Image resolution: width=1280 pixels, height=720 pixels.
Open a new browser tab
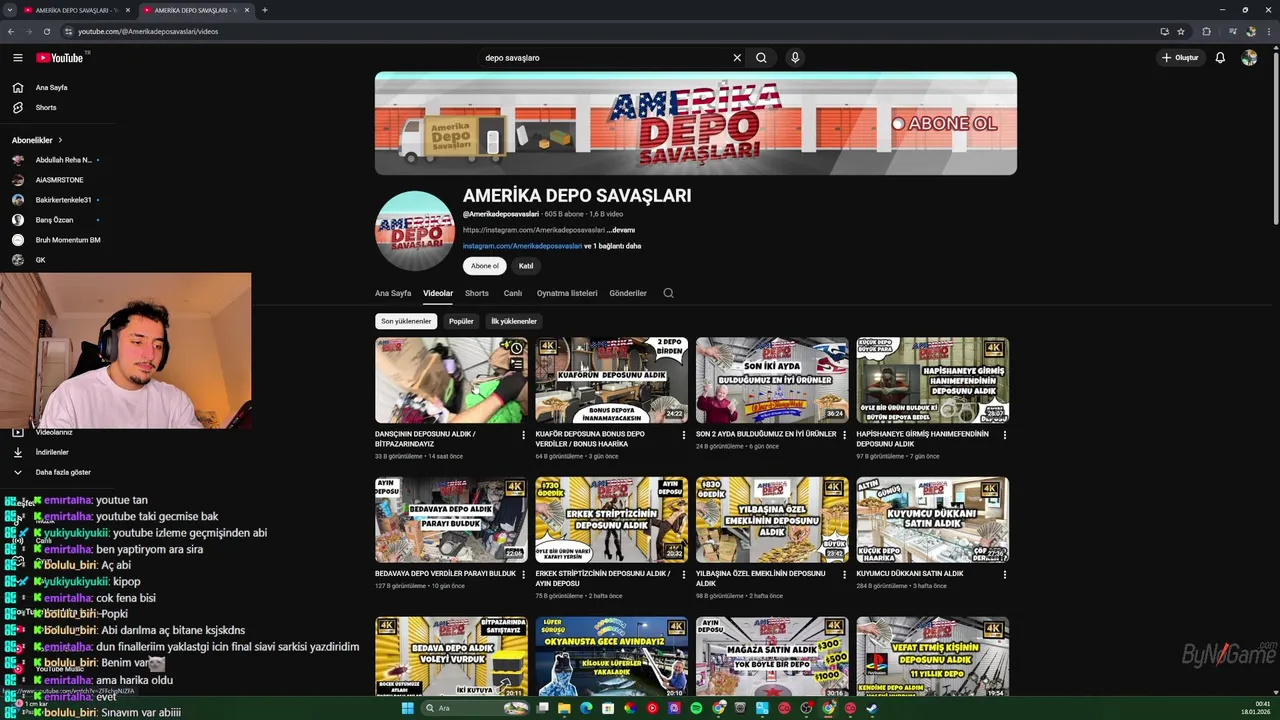click(264, 10)
